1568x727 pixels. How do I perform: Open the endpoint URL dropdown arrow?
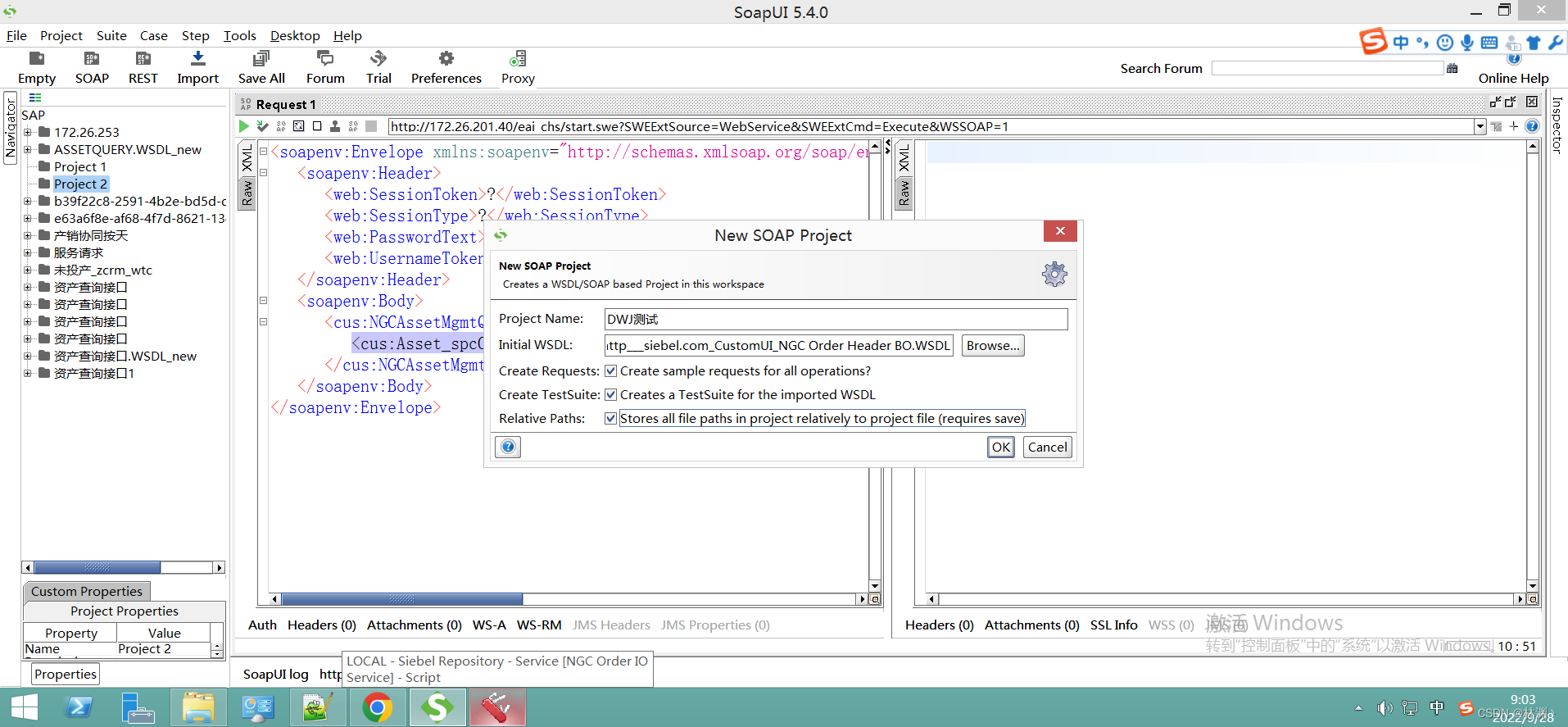click(x=1480, y=126)
